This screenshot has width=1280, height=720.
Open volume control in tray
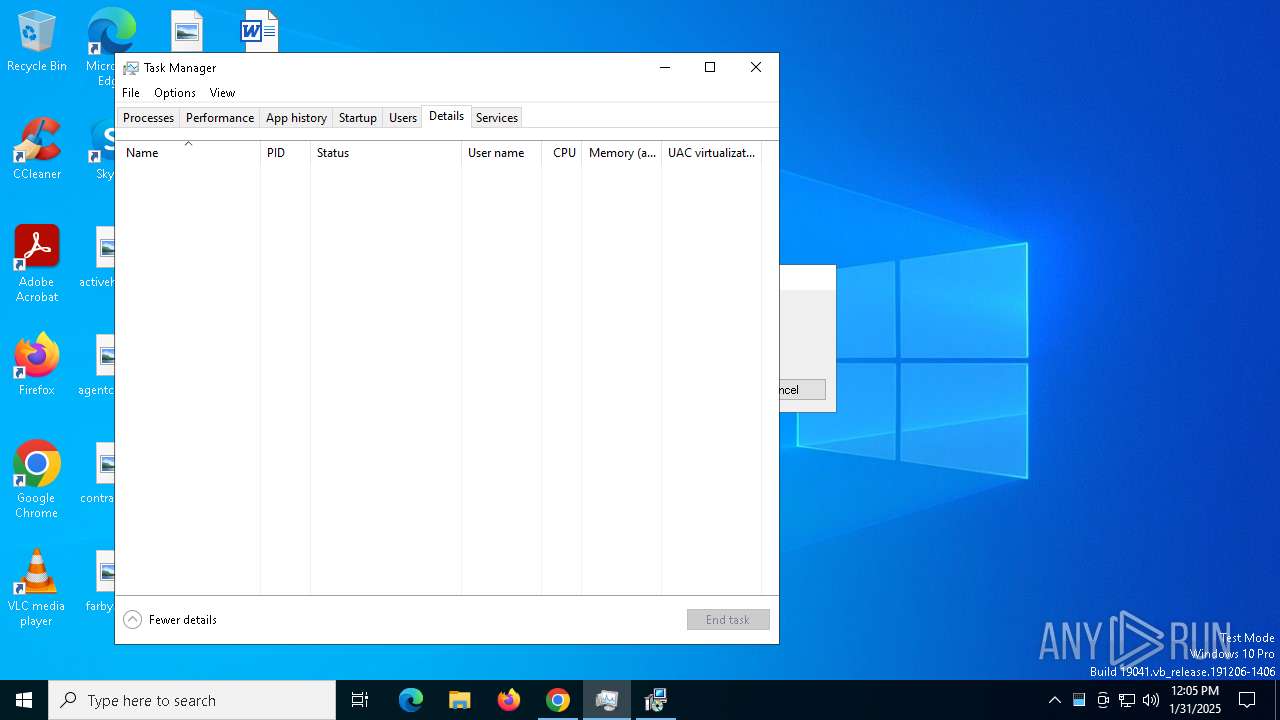1151,700
